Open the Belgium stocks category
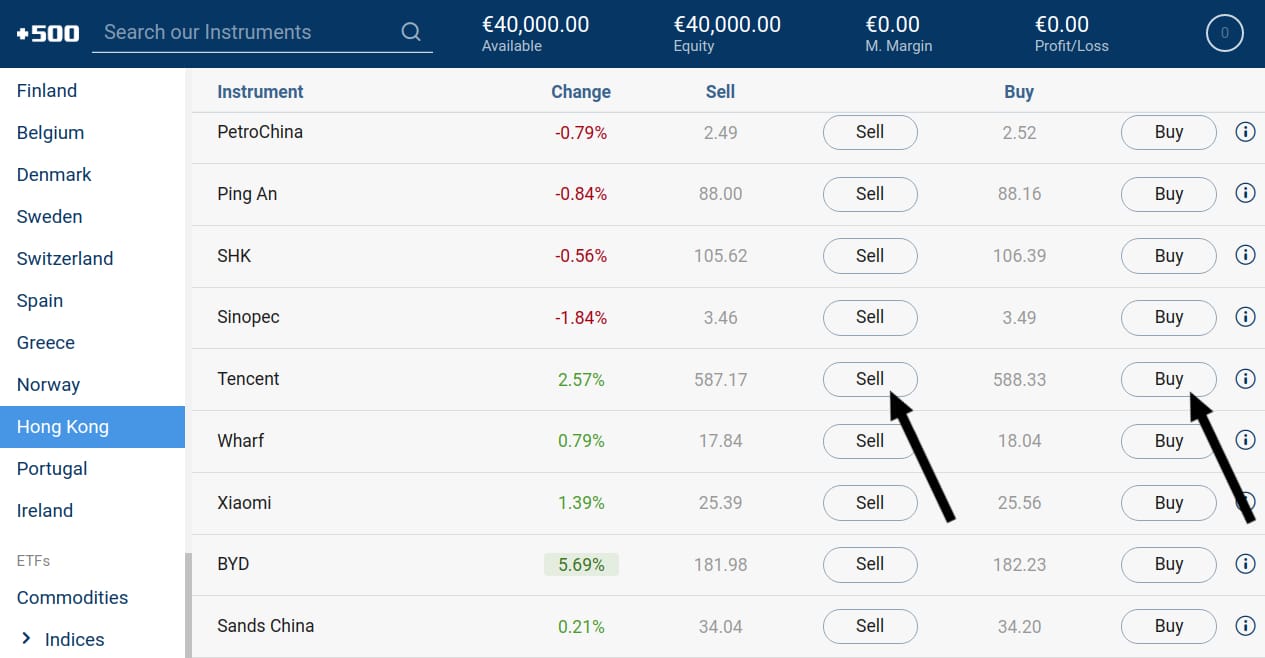Image resolution: width=1265 pixels, height=658 pixels. click(50, 133)
